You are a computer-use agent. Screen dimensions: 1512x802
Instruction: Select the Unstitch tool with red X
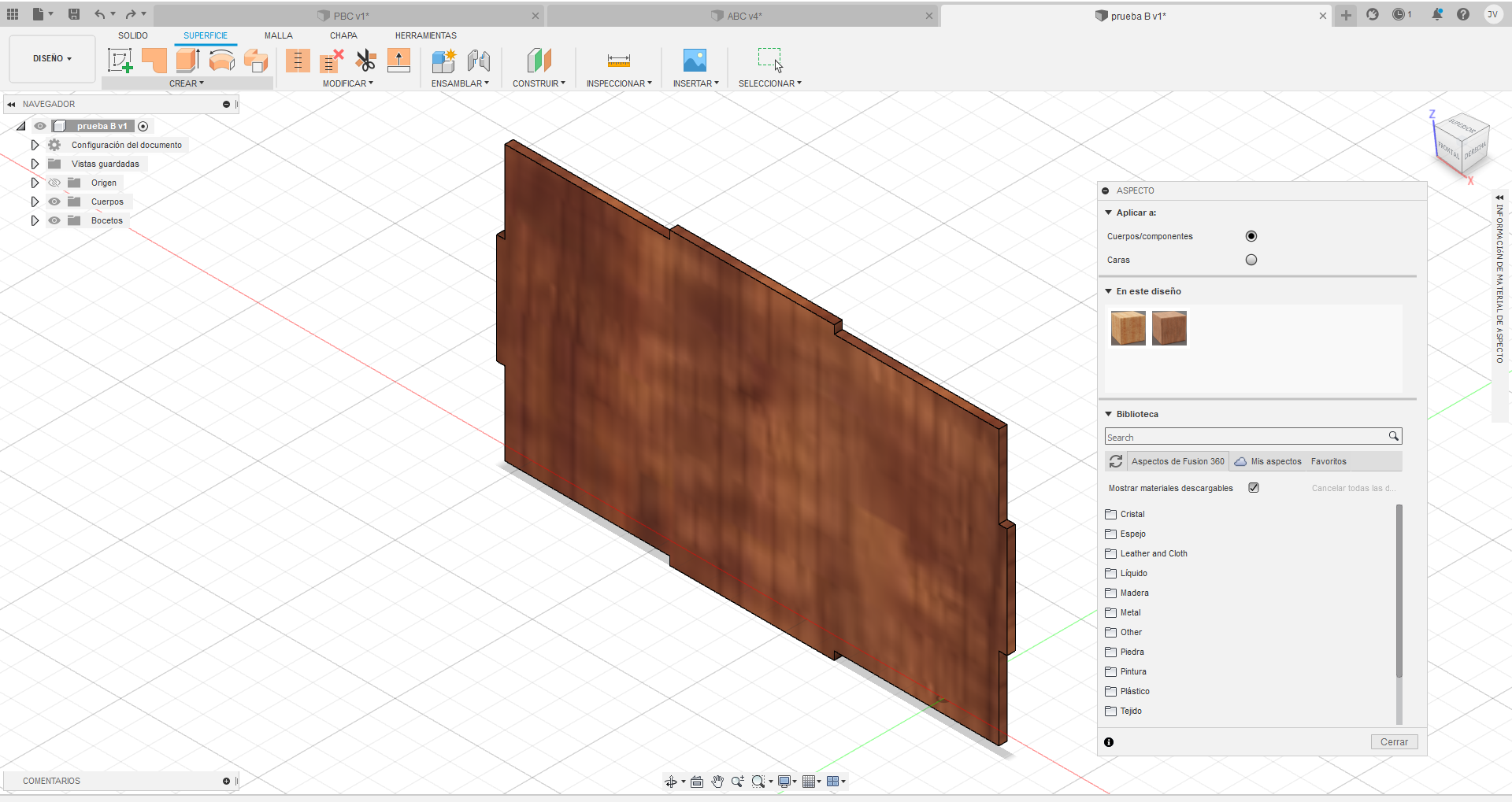[332, 61]
